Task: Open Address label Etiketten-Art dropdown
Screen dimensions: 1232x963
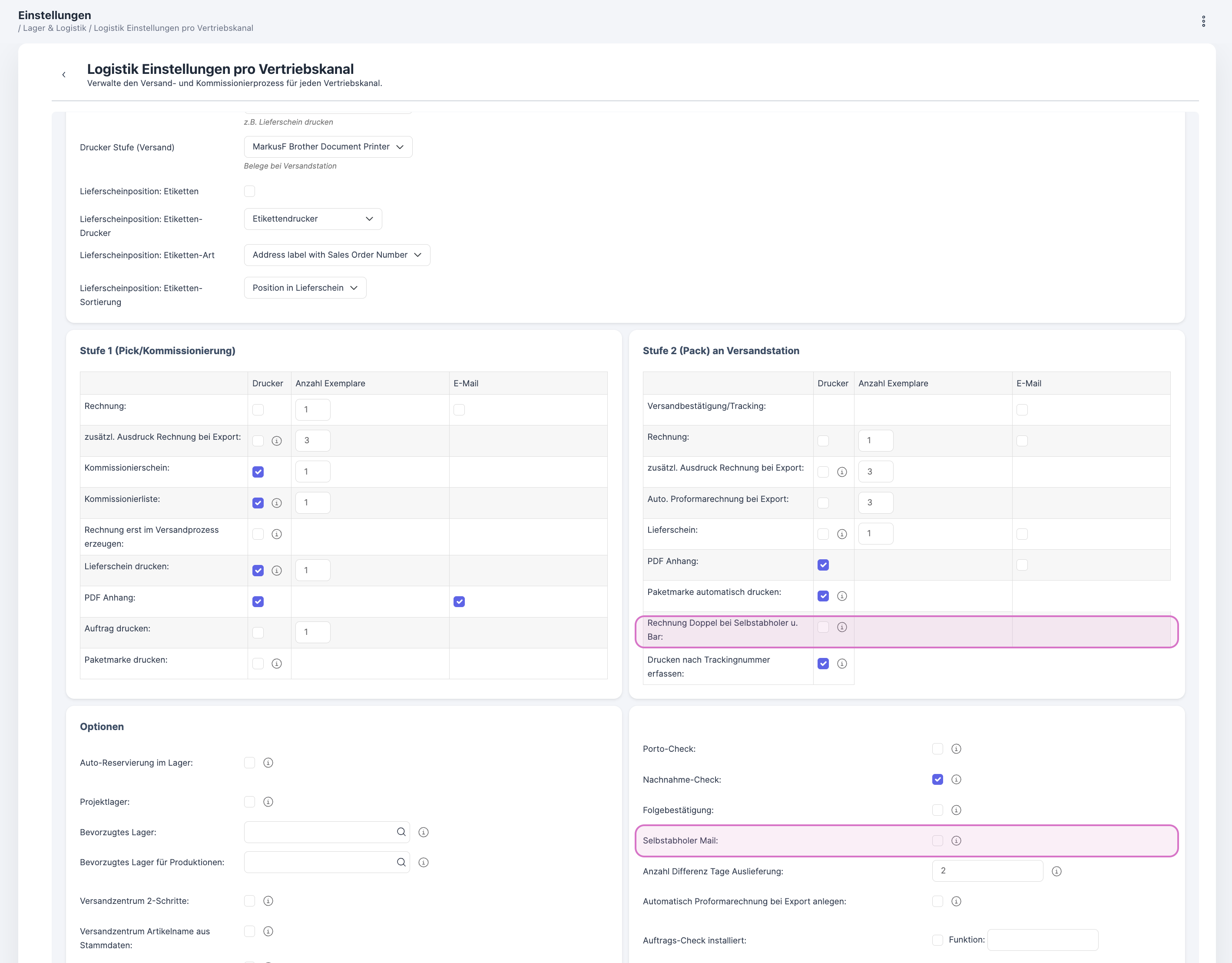Action: click(337, 255)
